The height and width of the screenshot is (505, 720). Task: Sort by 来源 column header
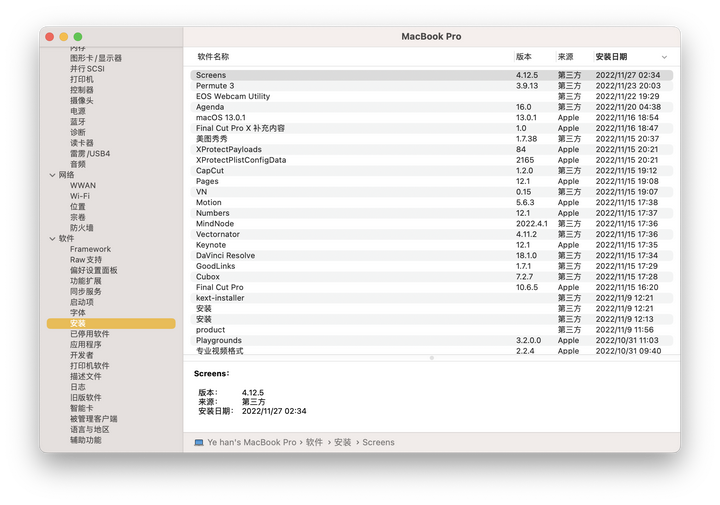pos(565,57)
